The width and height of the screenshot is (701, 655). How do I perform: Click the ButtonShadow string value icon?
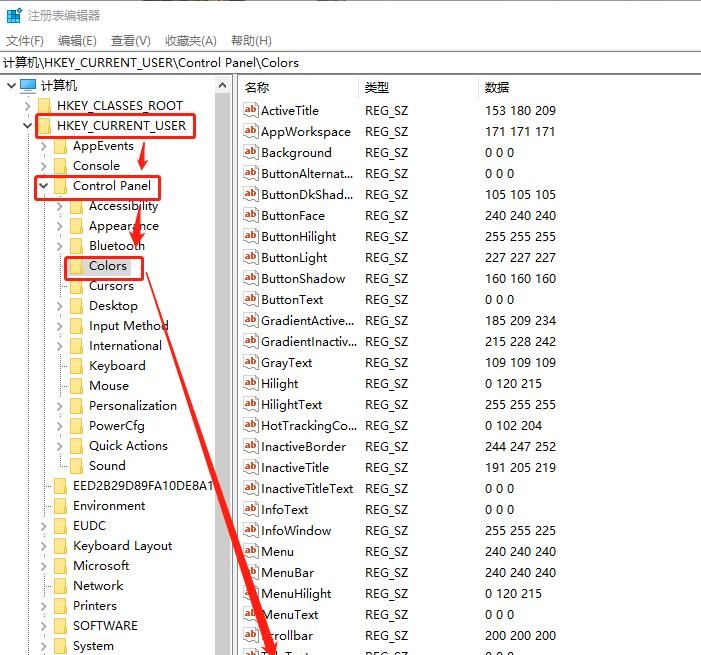[x=250, y=278]
